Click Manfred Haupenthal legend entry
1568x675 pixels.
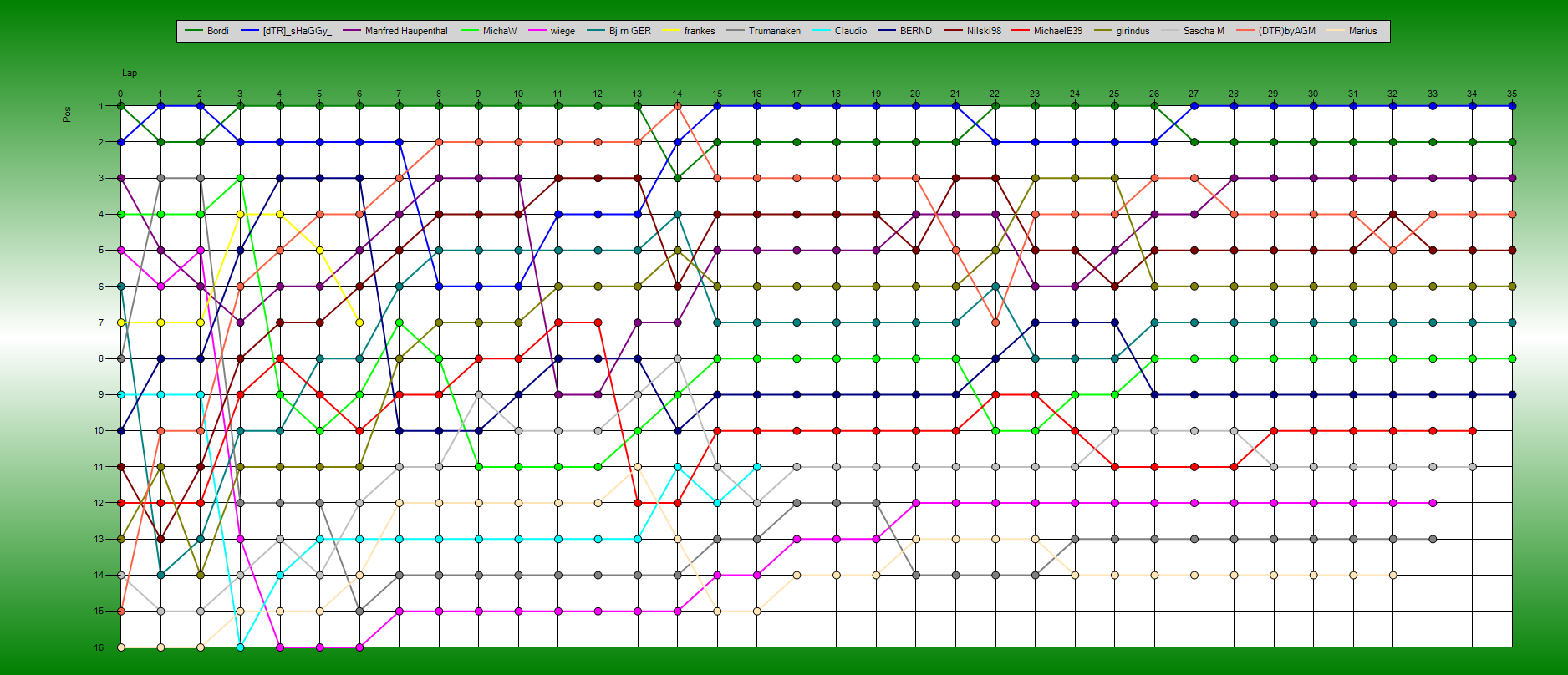point(406,31)
